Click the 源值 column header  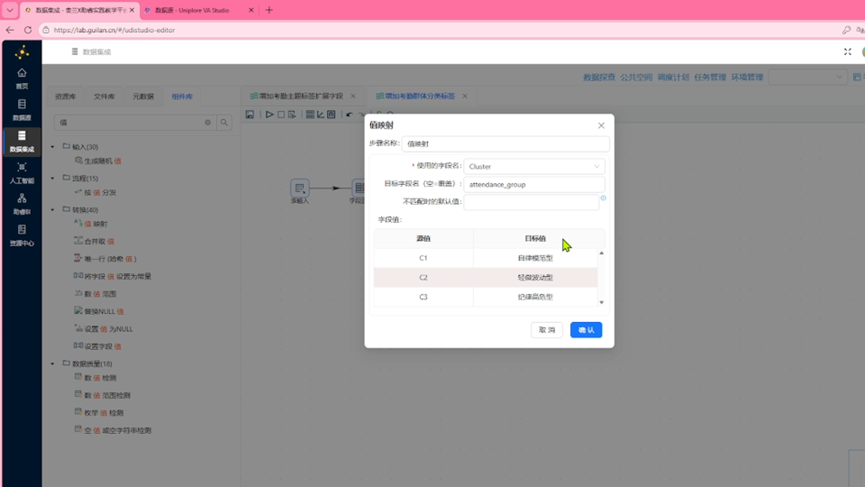click(423, 239)
